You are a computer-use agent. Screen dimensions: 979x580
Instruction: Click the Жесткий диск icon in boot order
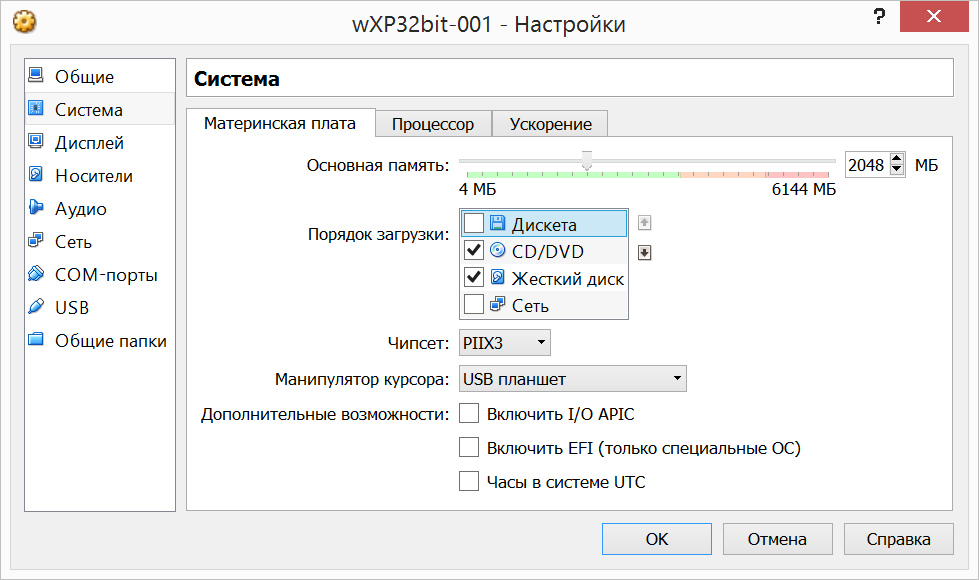pyautogui.click(x=498, y=277)
